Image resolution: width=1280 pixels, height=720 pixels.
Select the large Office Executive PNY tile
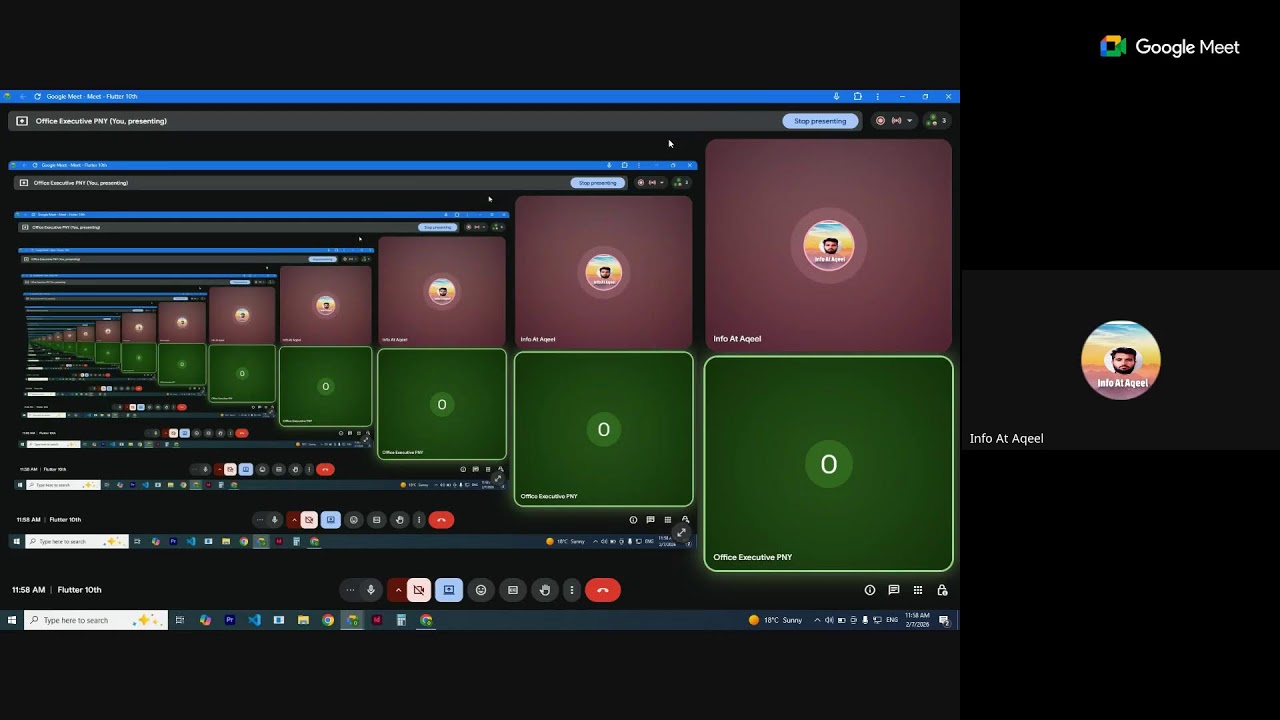point(828,464)
